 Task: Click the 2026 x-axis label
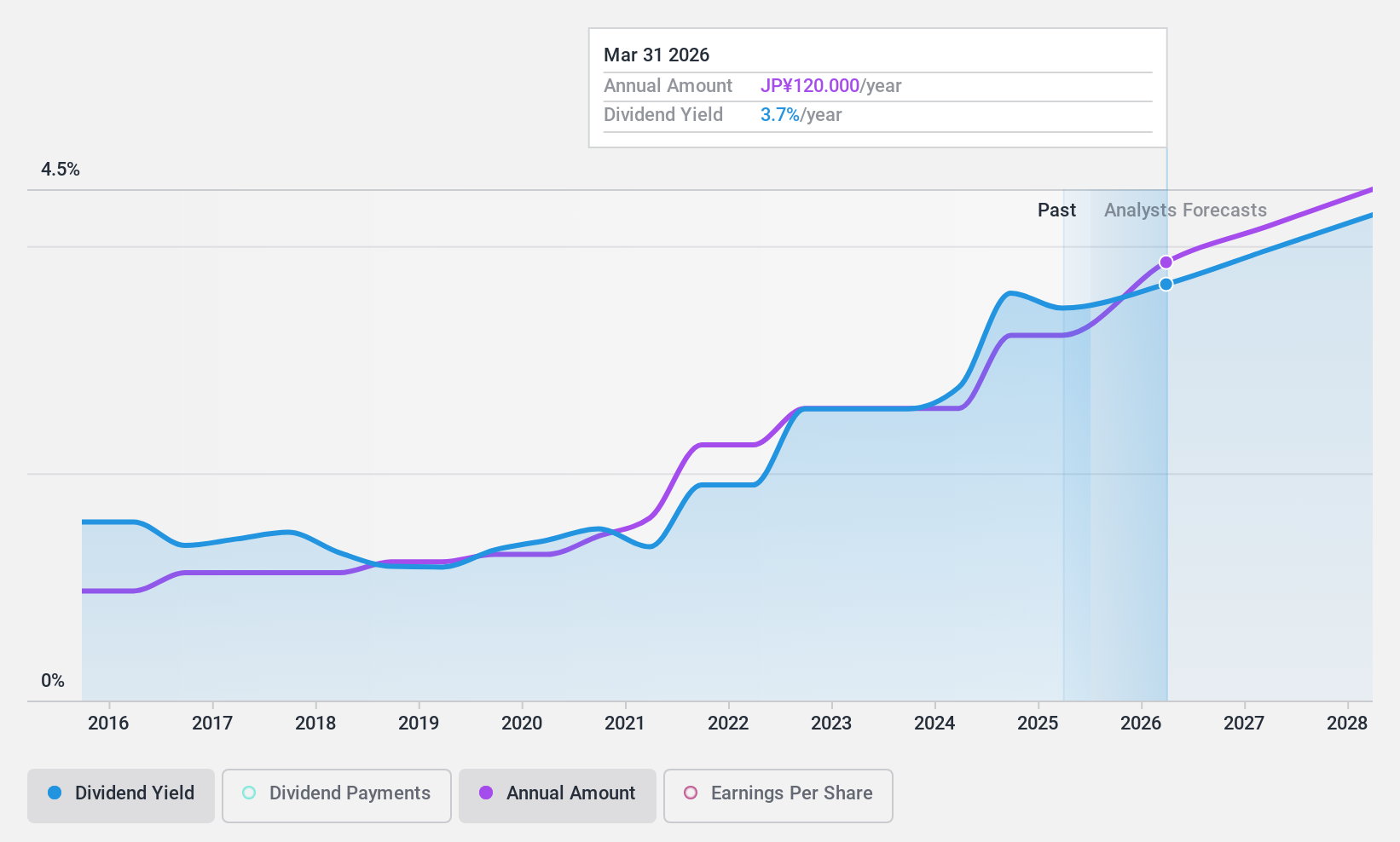point(1141,723)
